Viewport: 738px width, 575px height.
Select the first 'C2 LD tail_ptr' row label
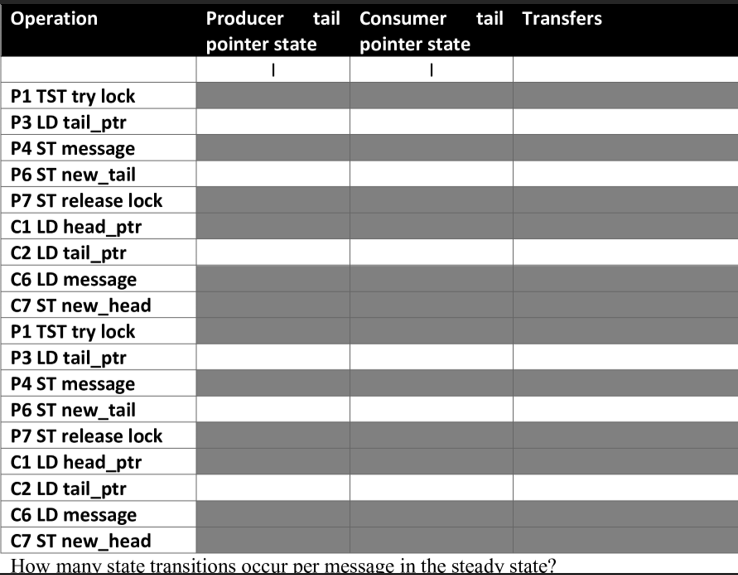point(68,253)
